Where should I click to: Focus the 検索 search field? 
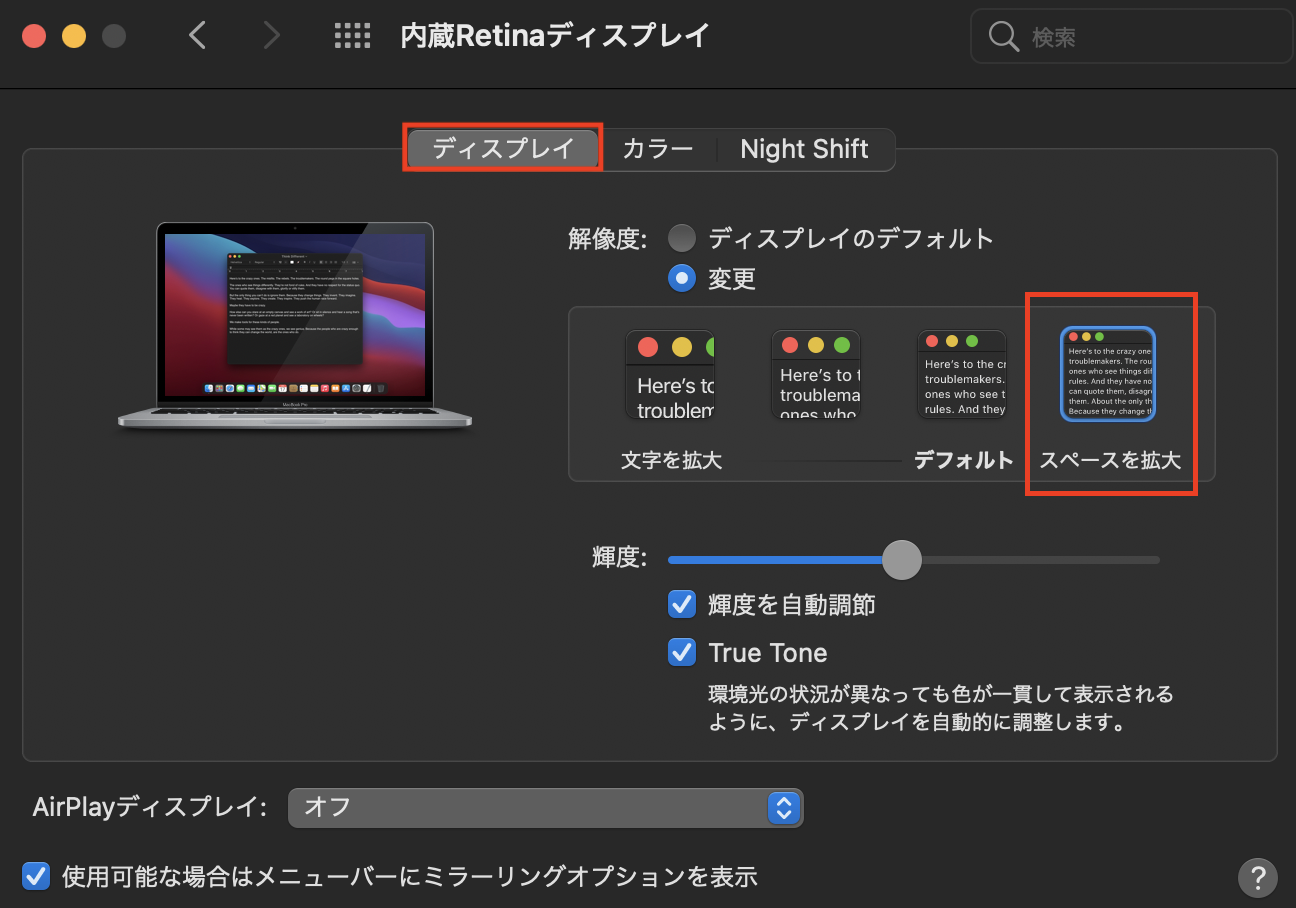(x=1131, y=37)
